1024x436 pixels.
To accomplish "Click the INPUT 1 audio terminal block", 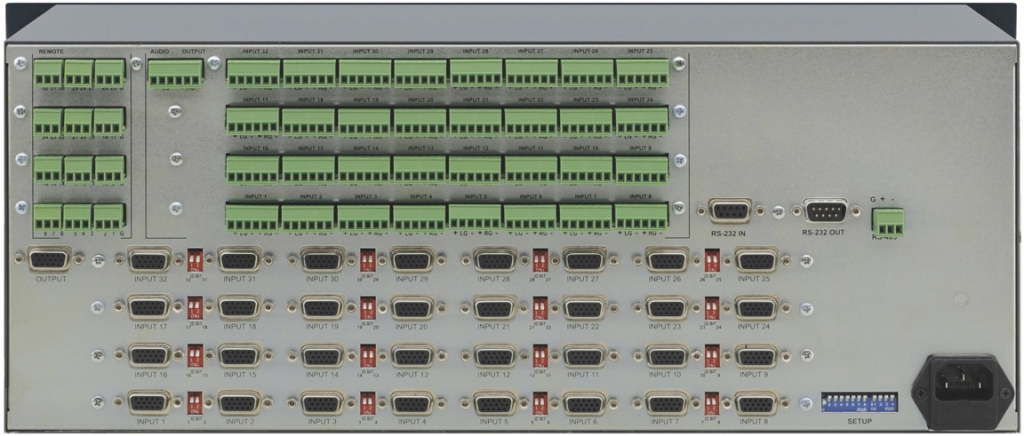I will 253,216.
